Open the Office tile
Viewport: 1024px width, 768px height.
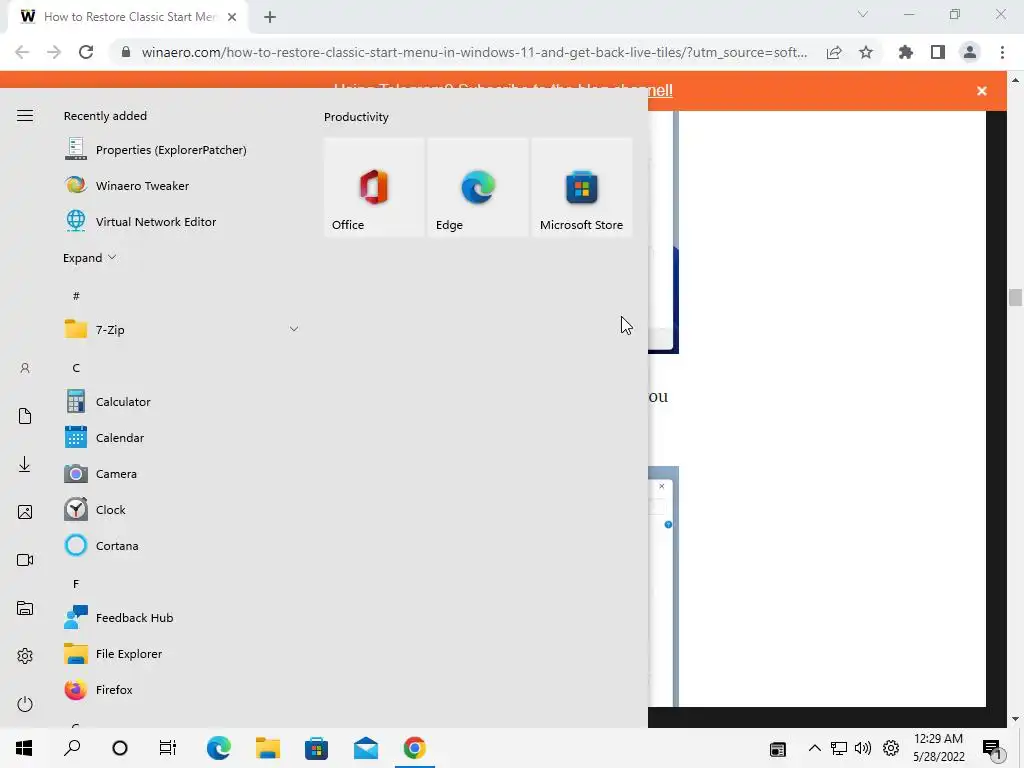click(x=374, y=187)
